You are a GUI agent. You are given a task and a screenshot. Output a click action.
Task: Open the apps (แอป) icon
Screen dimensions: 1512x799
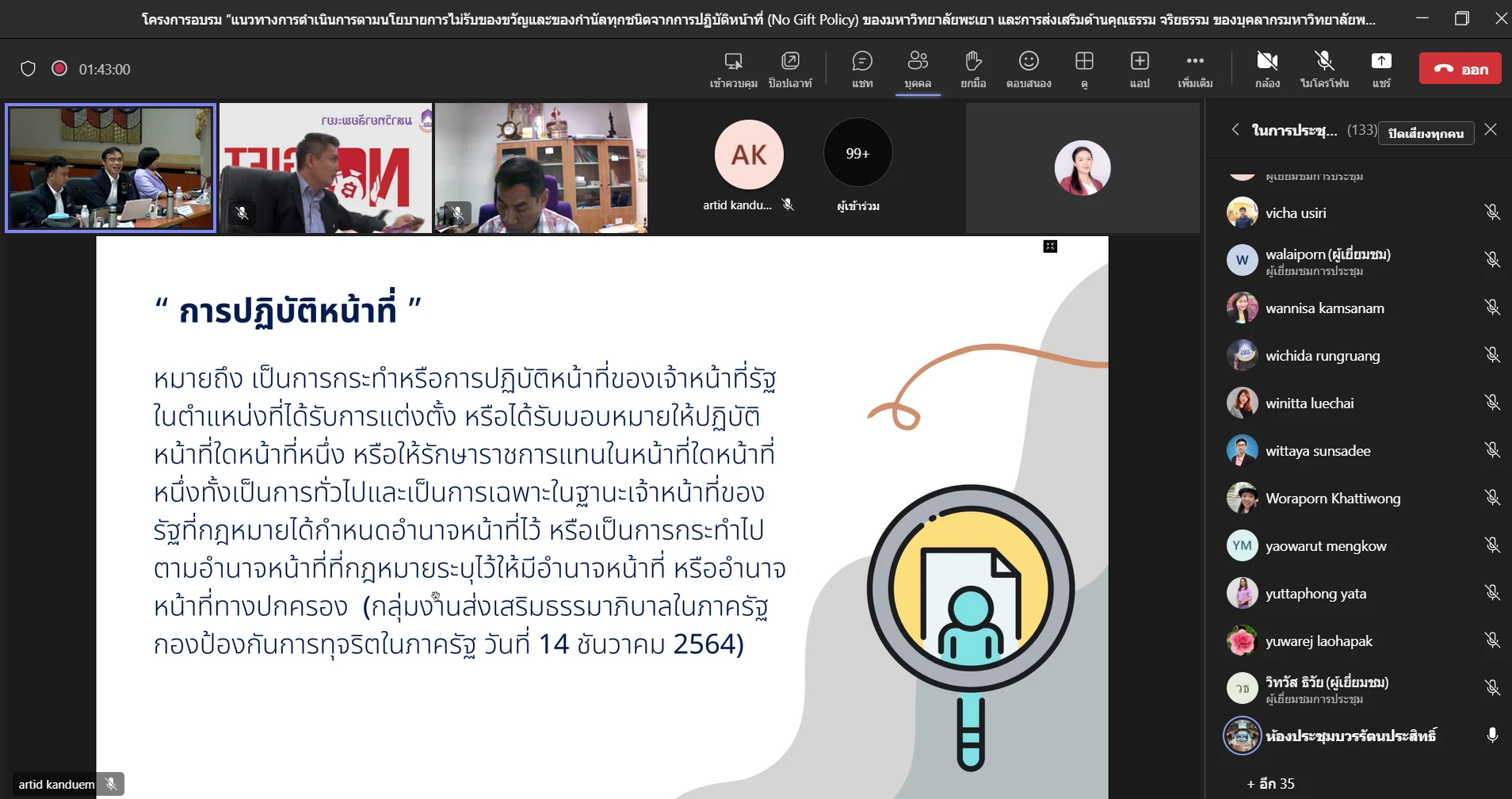[1140, 69]
